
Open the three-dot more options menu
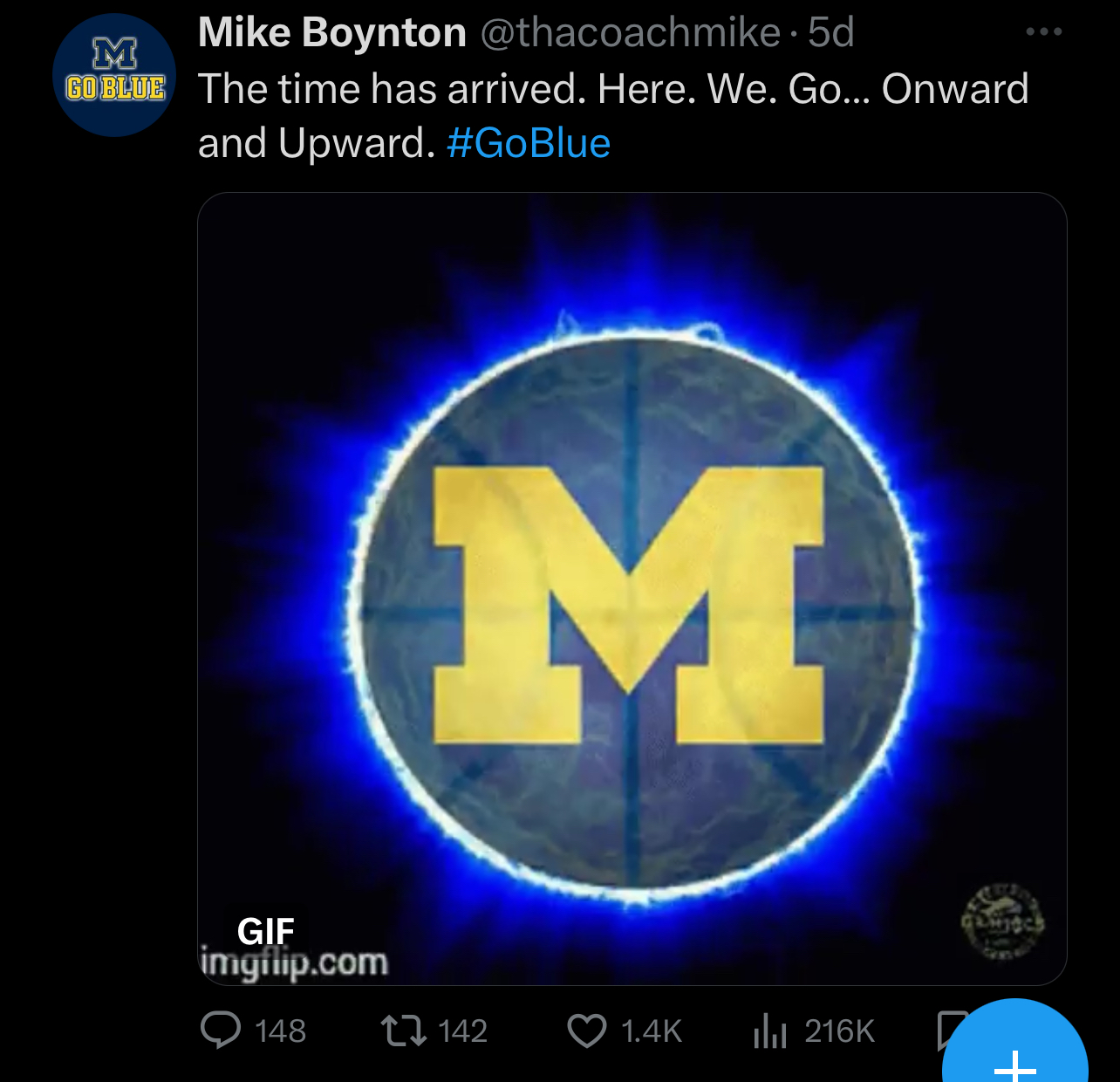(1044, 32)
